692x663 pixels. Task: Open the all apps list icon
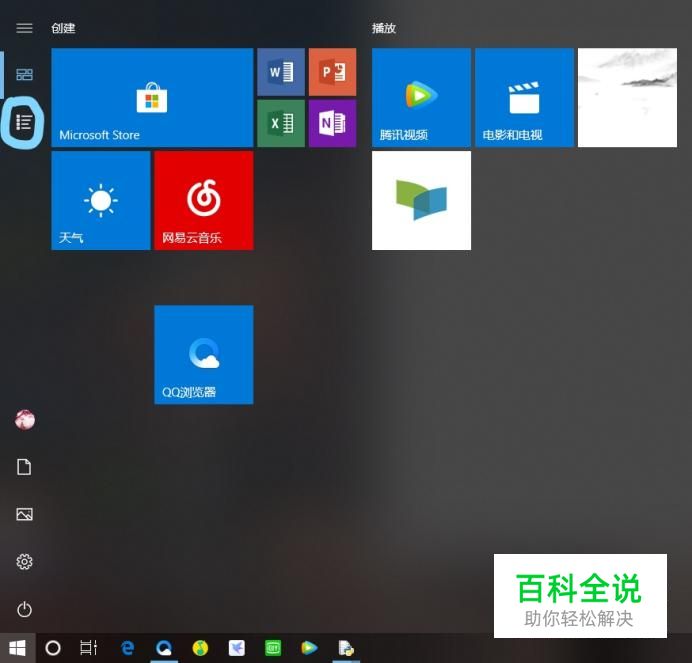pos(24,122)
